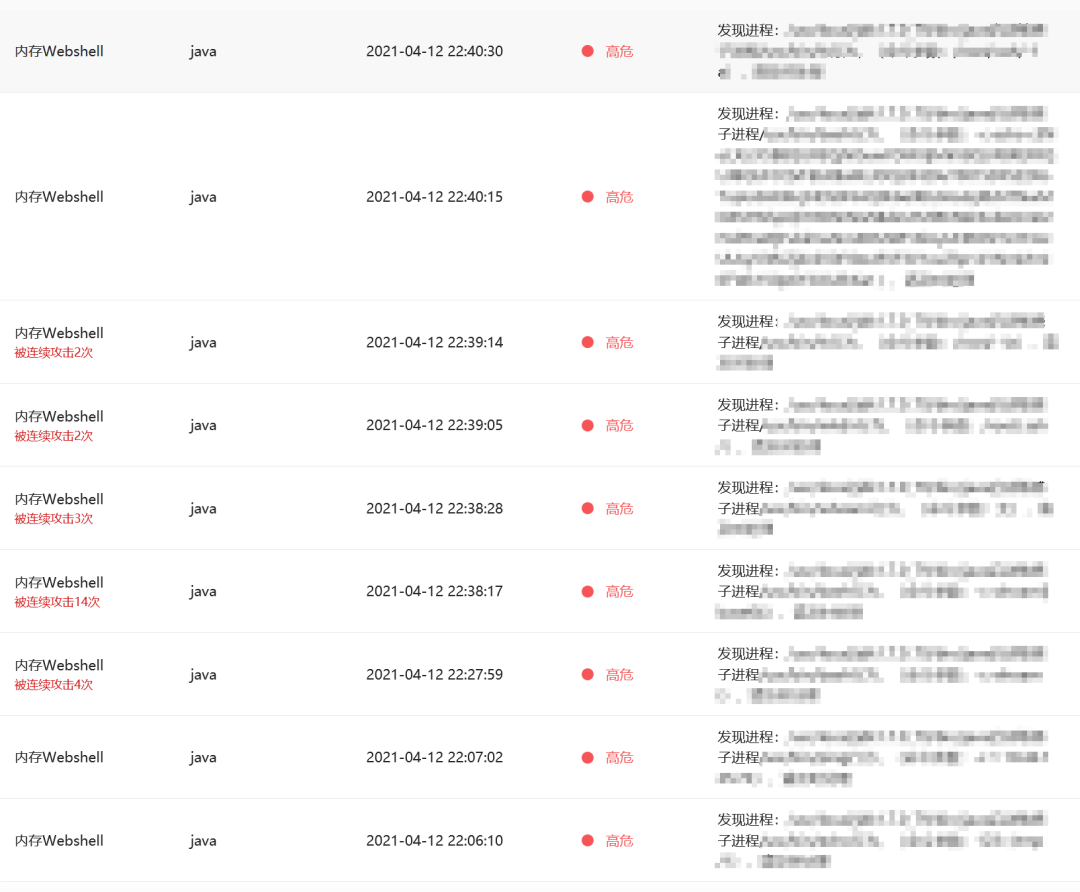Click 高危 label in the 22:39:14 row
This screenshot has height=892, width=1080.
coord(619,342)
